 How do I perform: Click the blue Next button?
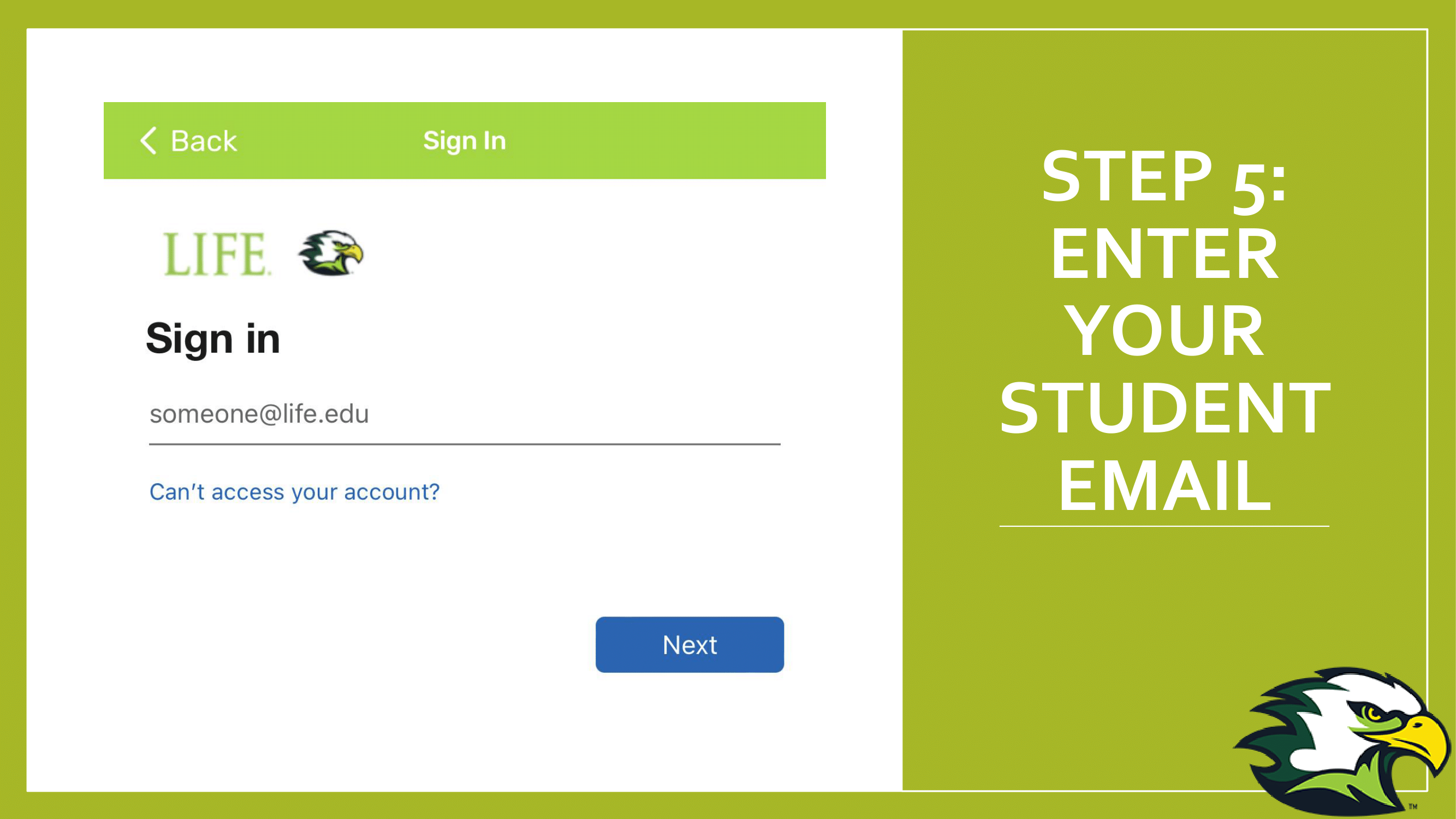coord(690,644)
